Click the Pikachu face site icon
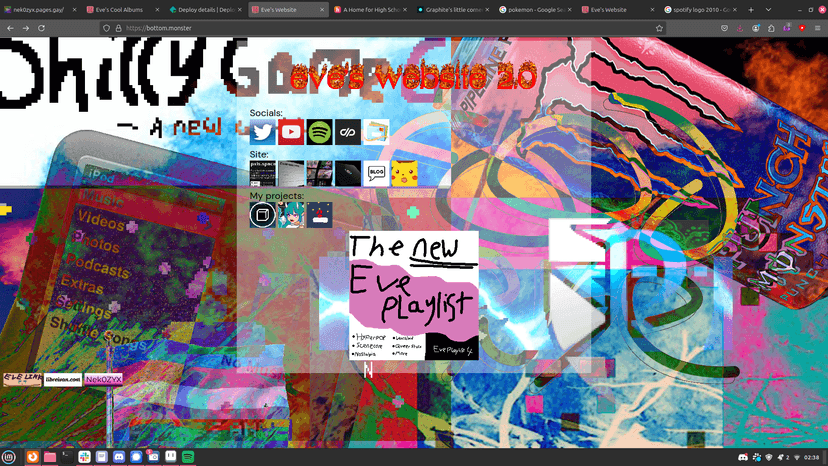 [404, 173]
